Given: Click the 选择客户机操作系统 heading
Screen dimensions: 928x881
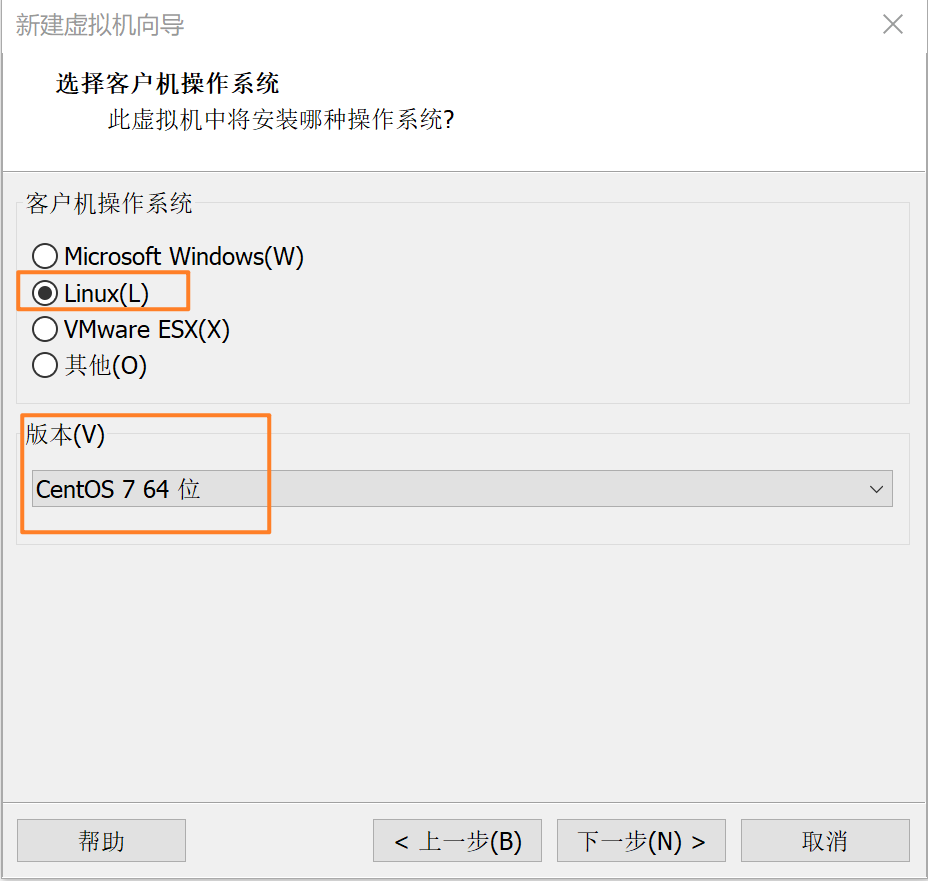Looking at the screenshot, I should coord(167,83).
